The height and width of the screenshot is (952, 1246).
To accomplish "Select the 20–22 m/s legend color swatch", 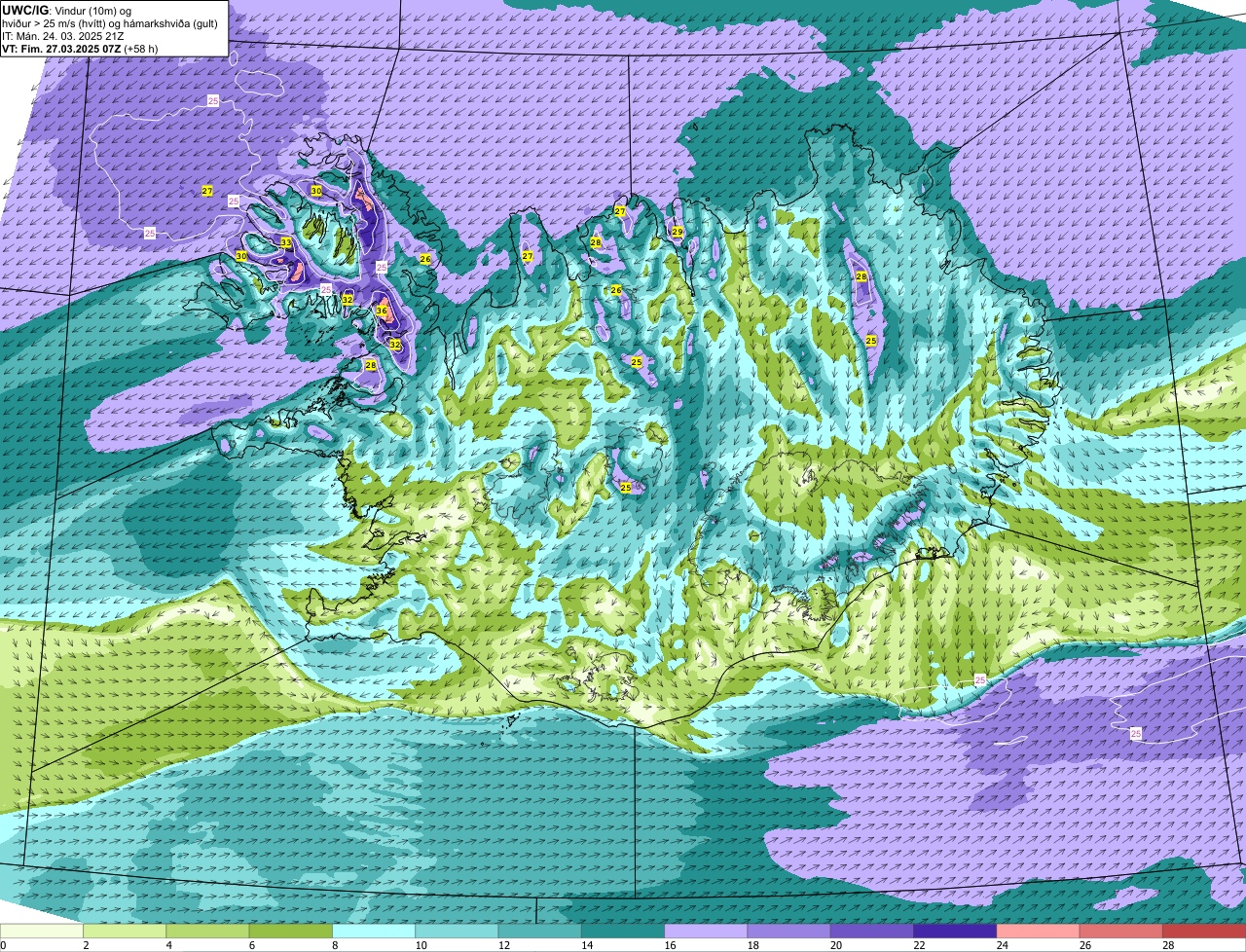I will 872,931.
